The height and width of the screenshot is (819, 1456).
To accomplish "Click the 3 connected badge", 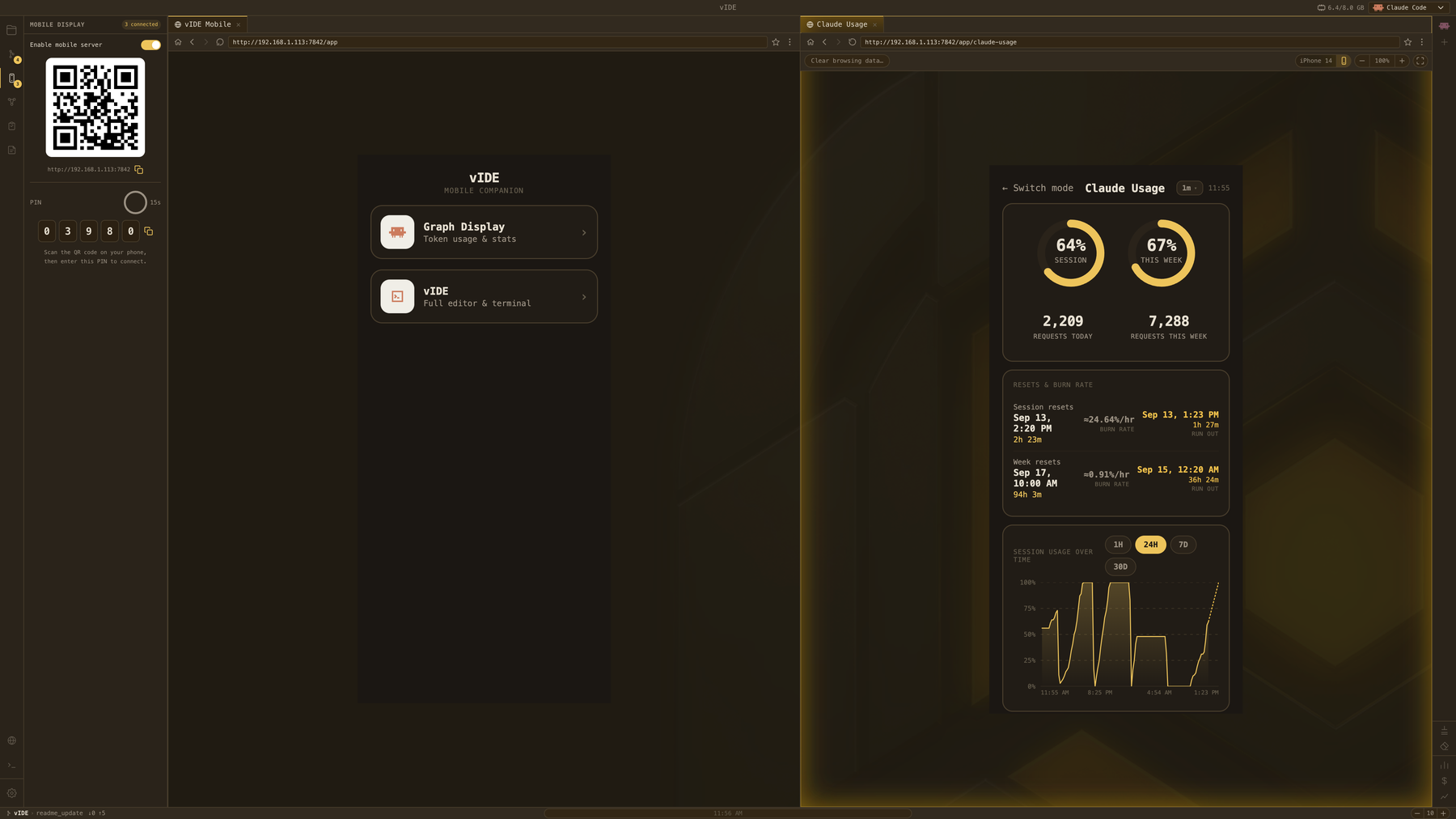I will (141, 24).
